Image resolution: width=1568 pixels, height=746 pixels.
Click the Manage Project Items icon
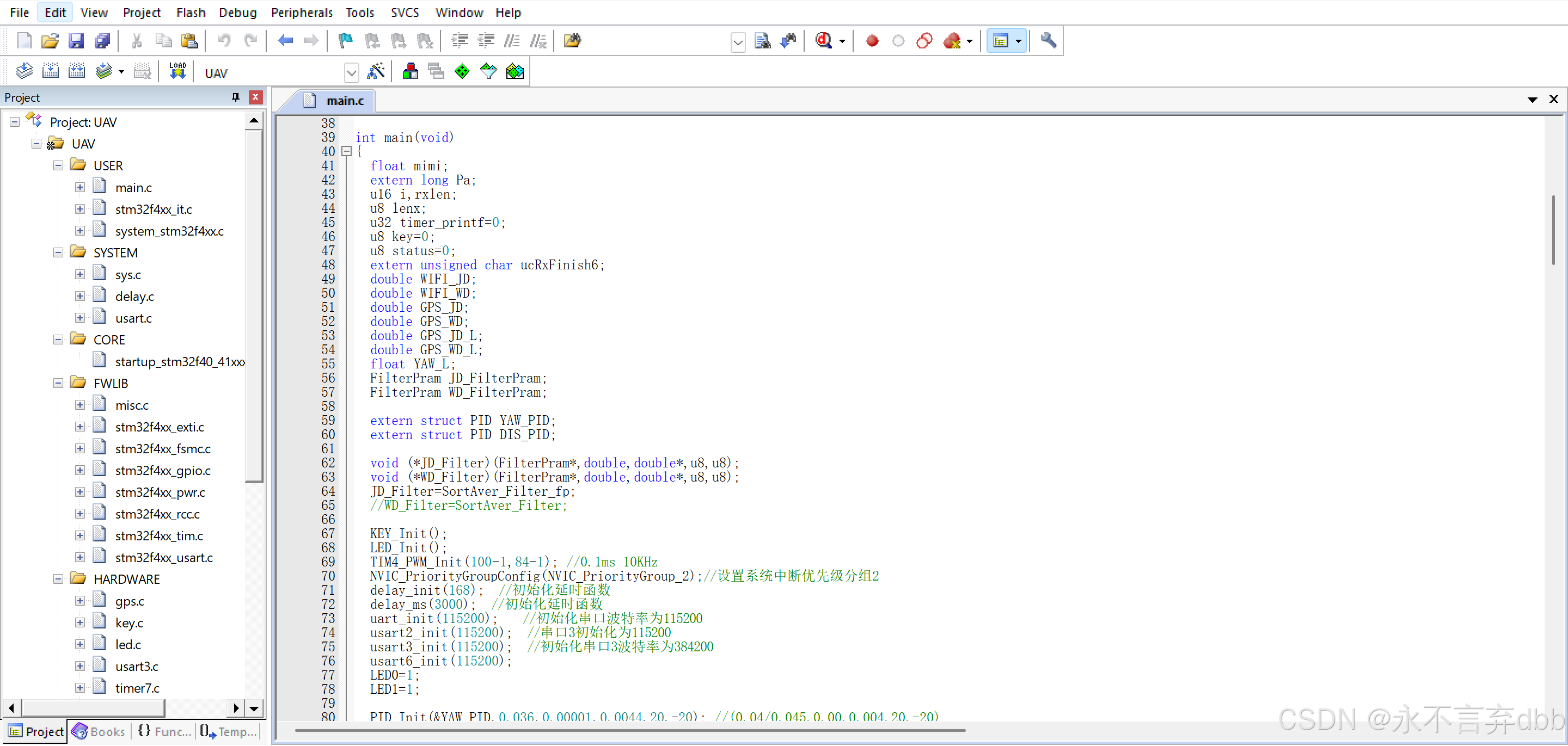411,72
